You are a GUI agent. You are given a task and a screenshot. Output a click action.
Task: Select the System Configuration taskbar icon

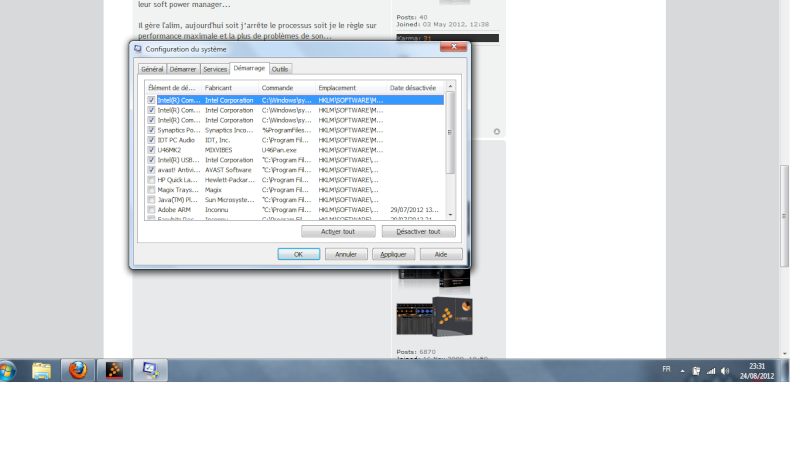tap(150, 370)
